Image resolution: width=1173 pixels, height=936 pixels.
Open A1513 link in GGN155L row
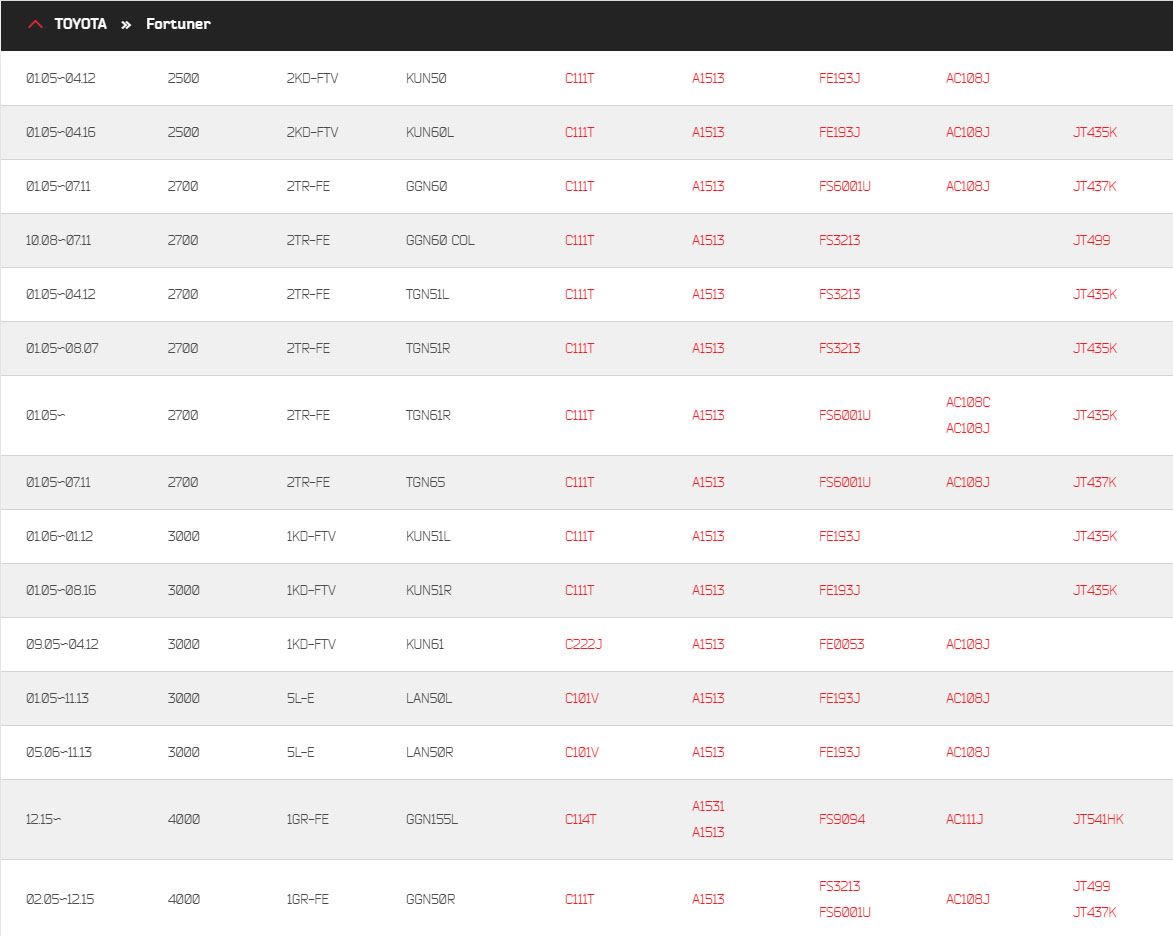[708, 833]
